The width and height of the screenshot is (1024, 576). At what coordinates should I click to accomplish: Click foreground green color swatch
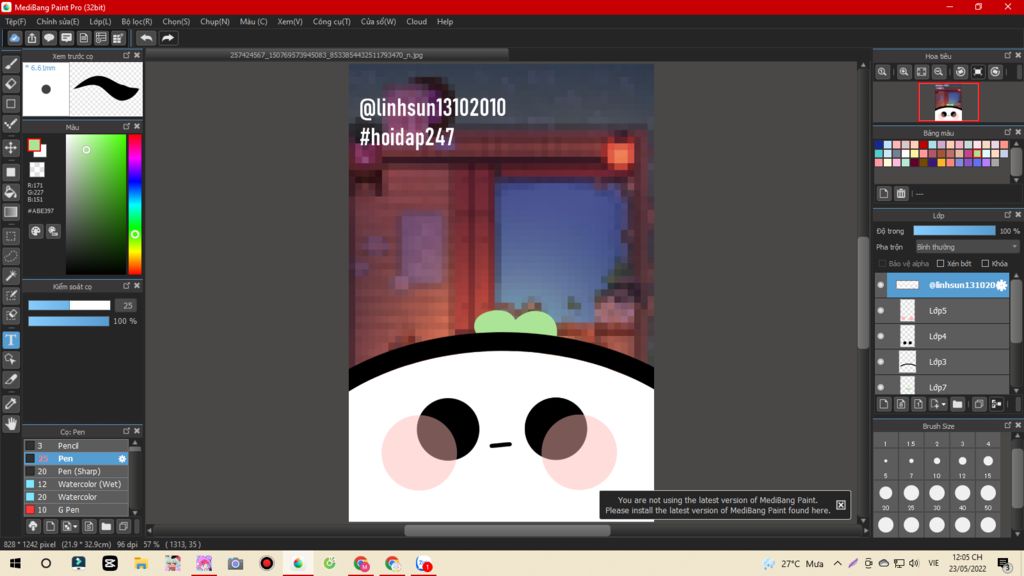pyautogui.click(x=34, y=145)
